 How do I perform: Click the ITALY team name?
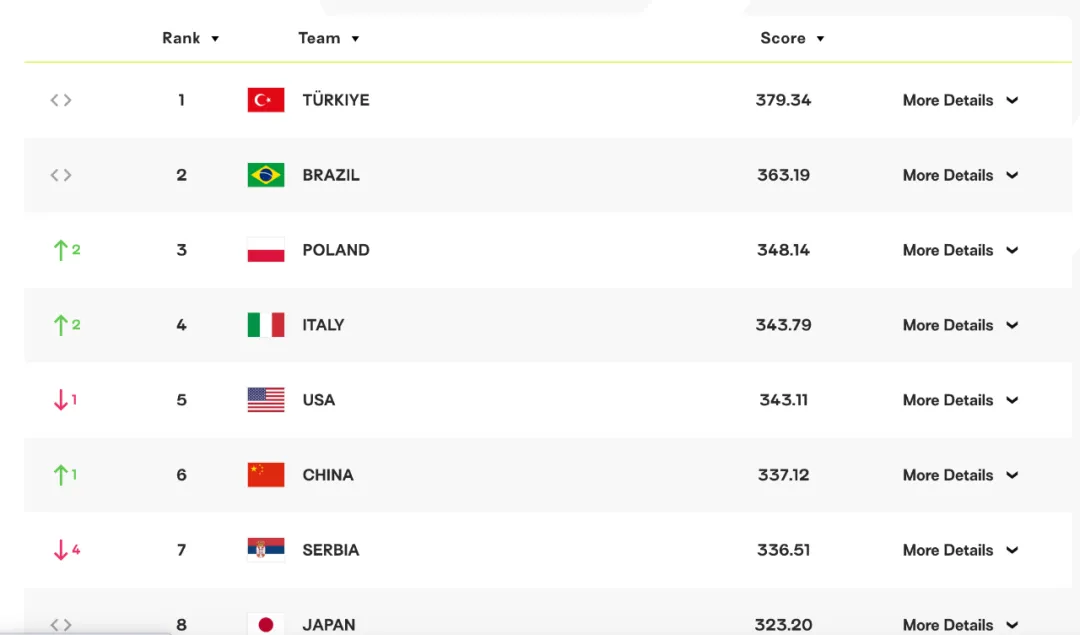[323, 325]
